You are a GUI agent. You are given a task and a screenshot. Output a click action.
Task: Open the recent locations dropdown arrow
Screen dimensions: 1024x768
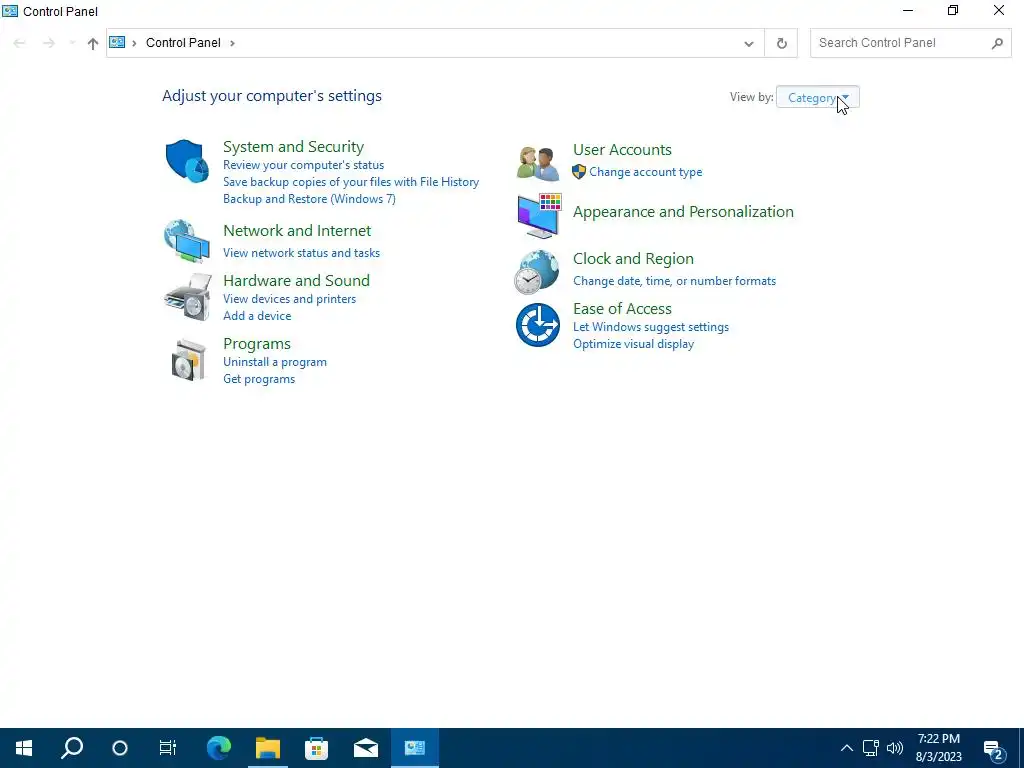(x=71, y=43)
